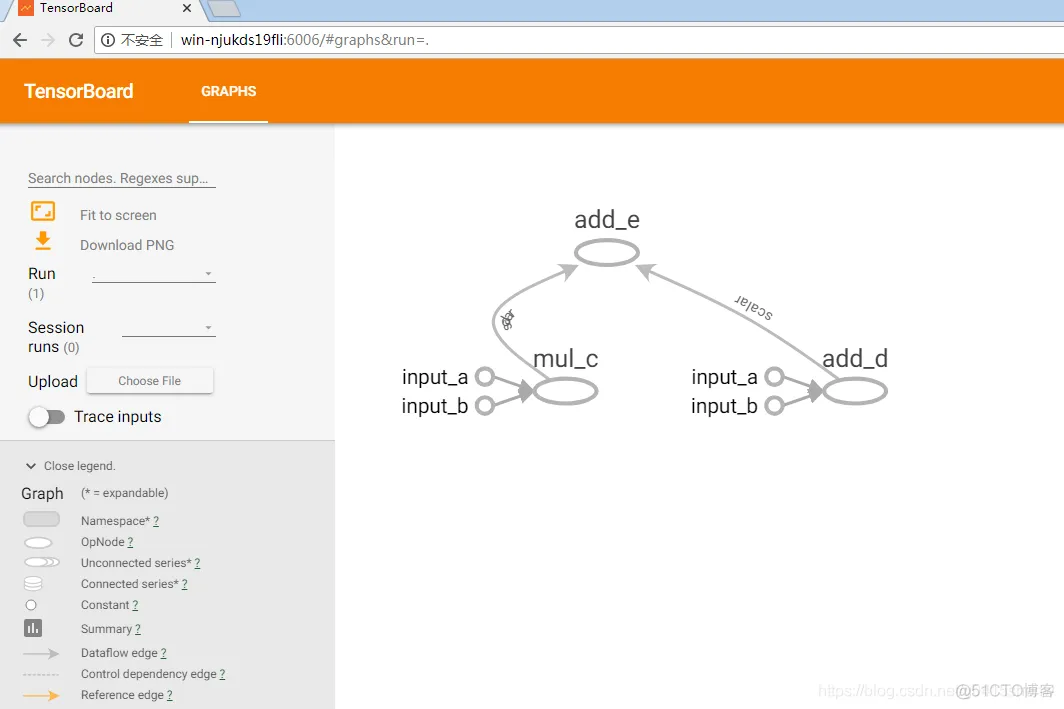Switch to the GRAPHS tab
Viewport: 1064px width, 709px height.
point(229,91)
